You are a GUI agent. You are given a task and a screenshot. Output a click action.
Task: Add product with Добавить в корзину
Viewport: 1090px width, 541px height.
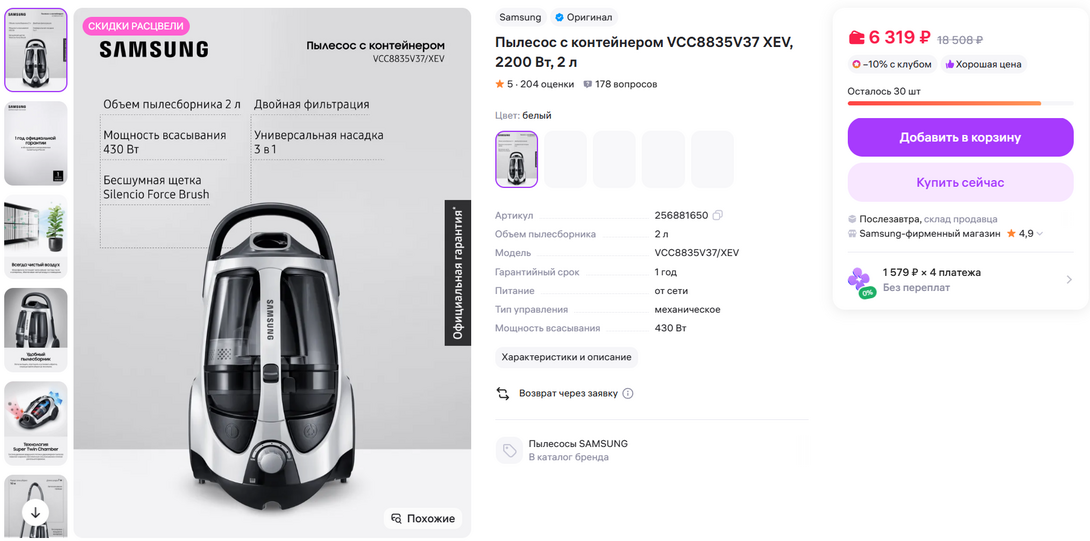tap(961, 138)
